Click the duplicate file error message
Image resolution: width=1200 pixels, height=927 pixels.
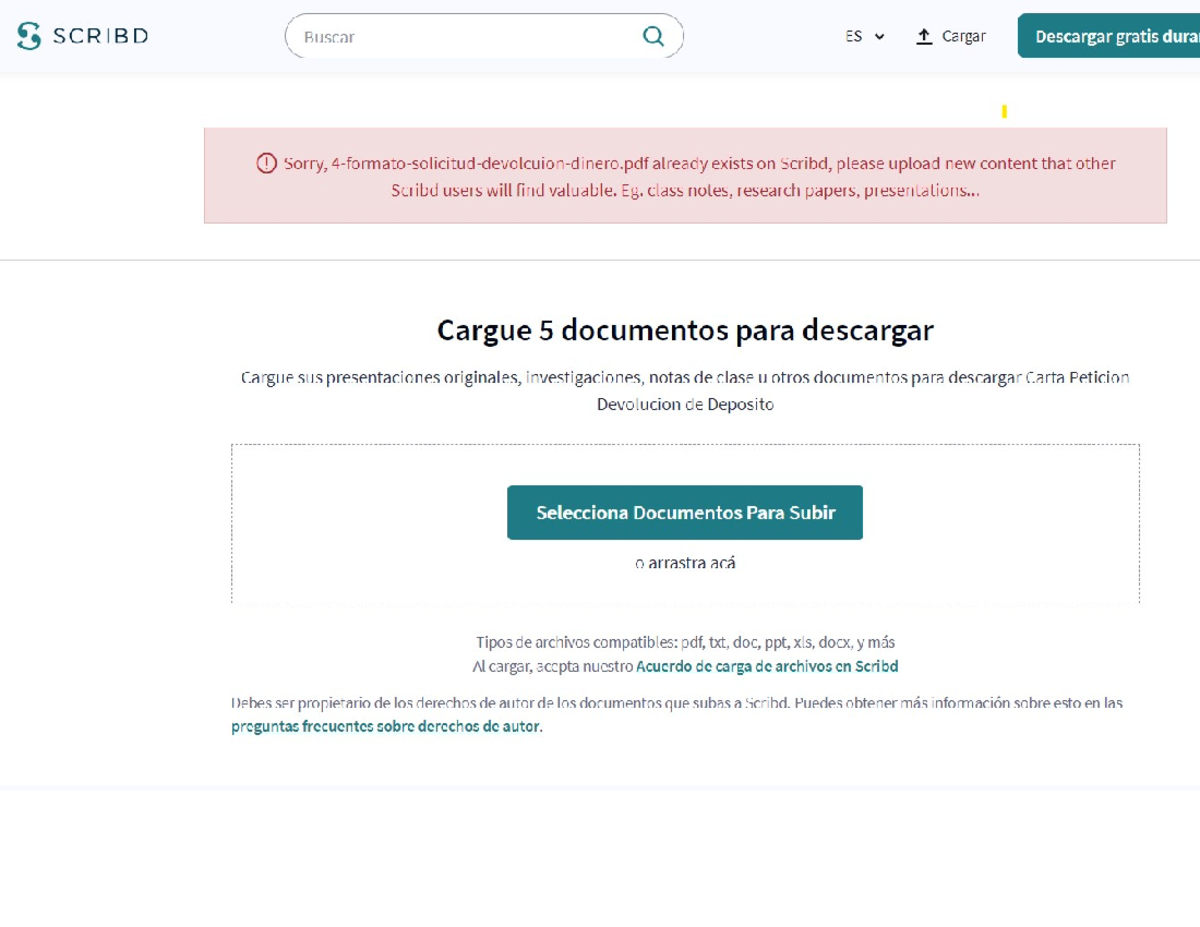click(x=698, y=176)
